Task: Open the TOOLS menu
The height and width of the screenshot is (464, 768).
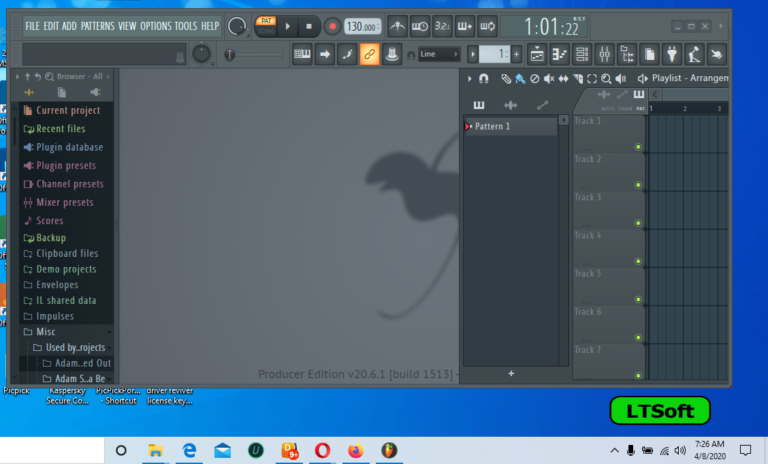Action: [x=186, y=26]
